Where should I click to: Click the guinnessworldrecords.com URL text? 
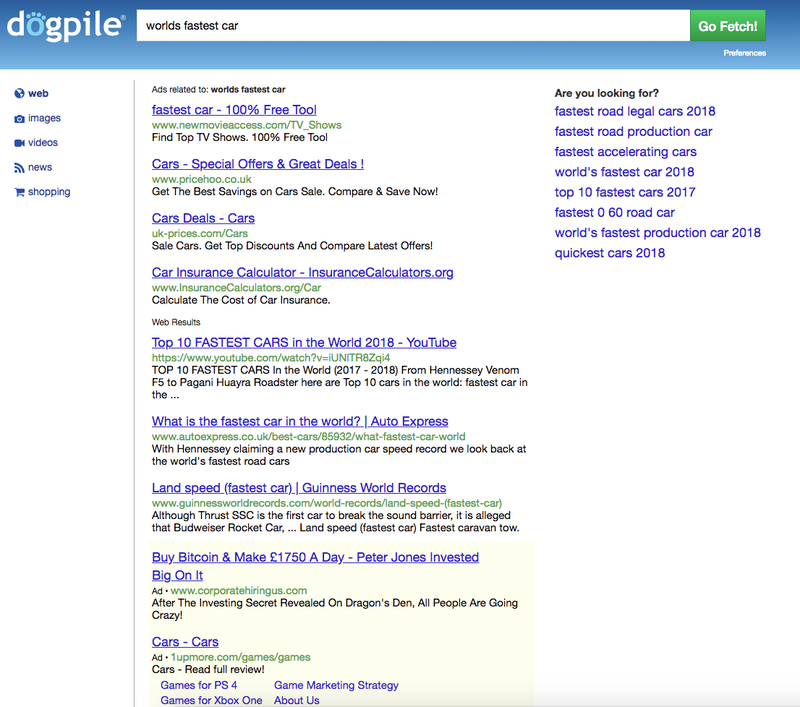(327, 503)
